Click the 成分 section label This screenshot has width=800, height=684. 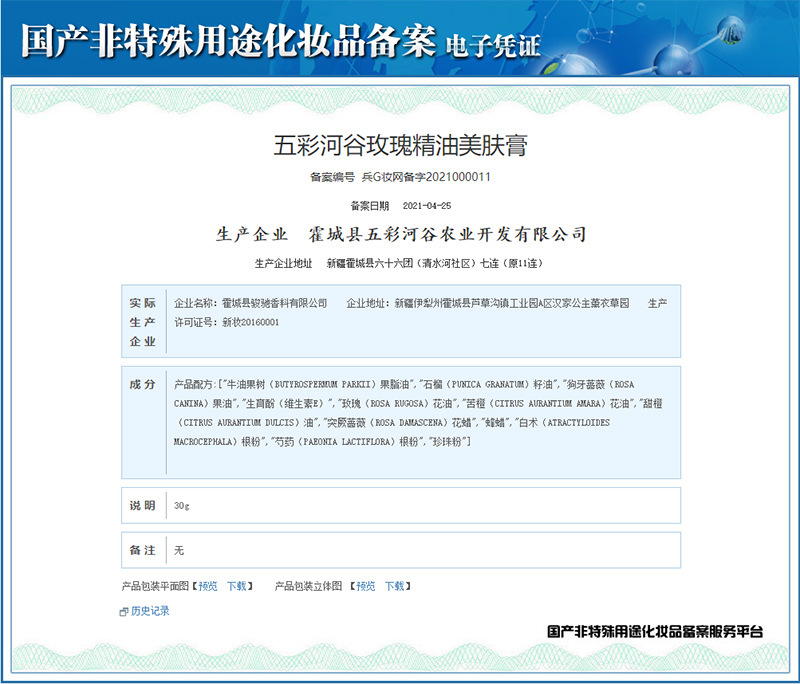tap(142, 385)
